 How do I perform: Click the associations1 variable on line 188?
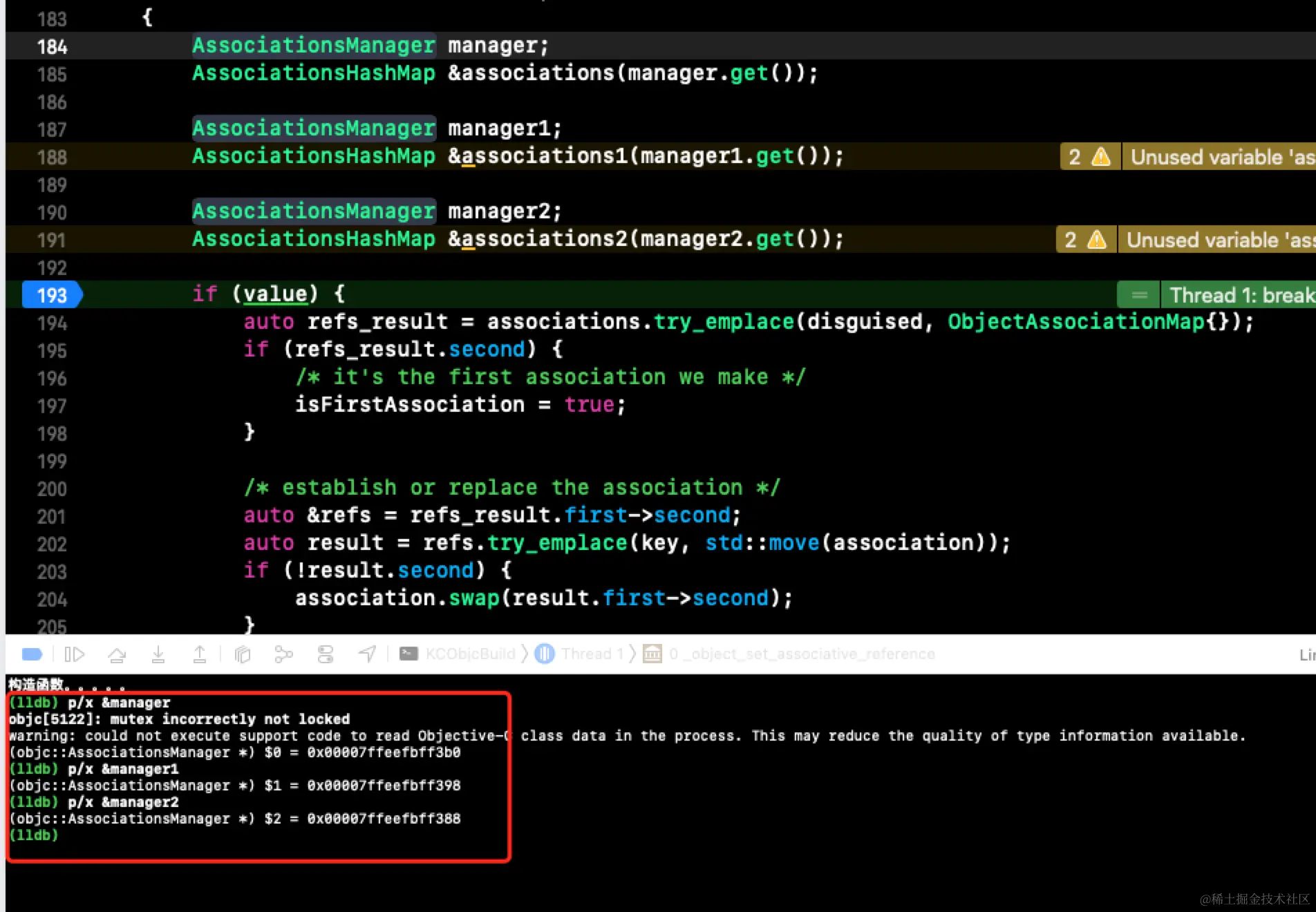544,156
